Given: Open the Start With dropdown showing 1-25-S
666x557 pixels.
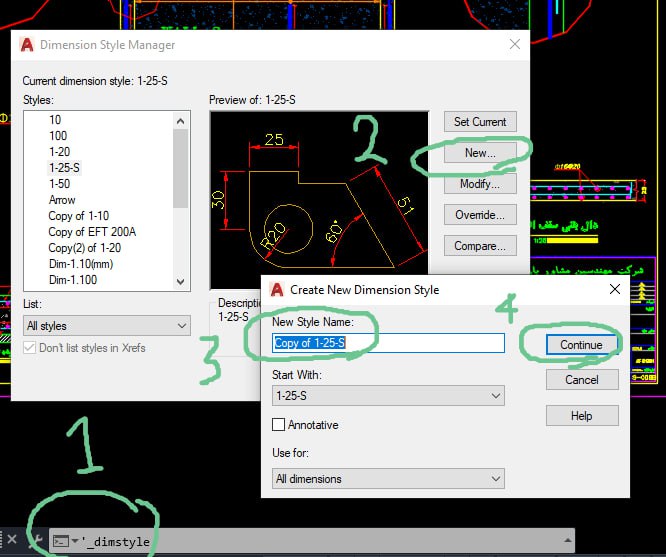Looking at the screenshot, I should 388,396.
